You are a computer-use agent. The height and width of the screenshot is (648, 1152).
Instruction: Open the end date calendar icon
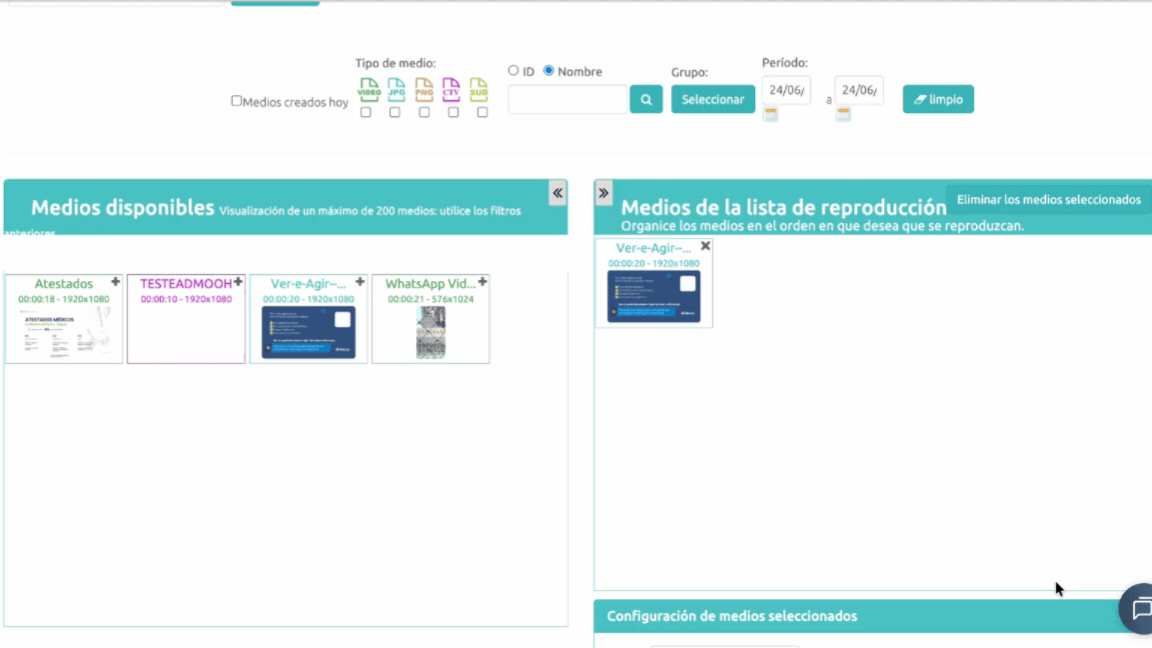click(x=843, y=114)
